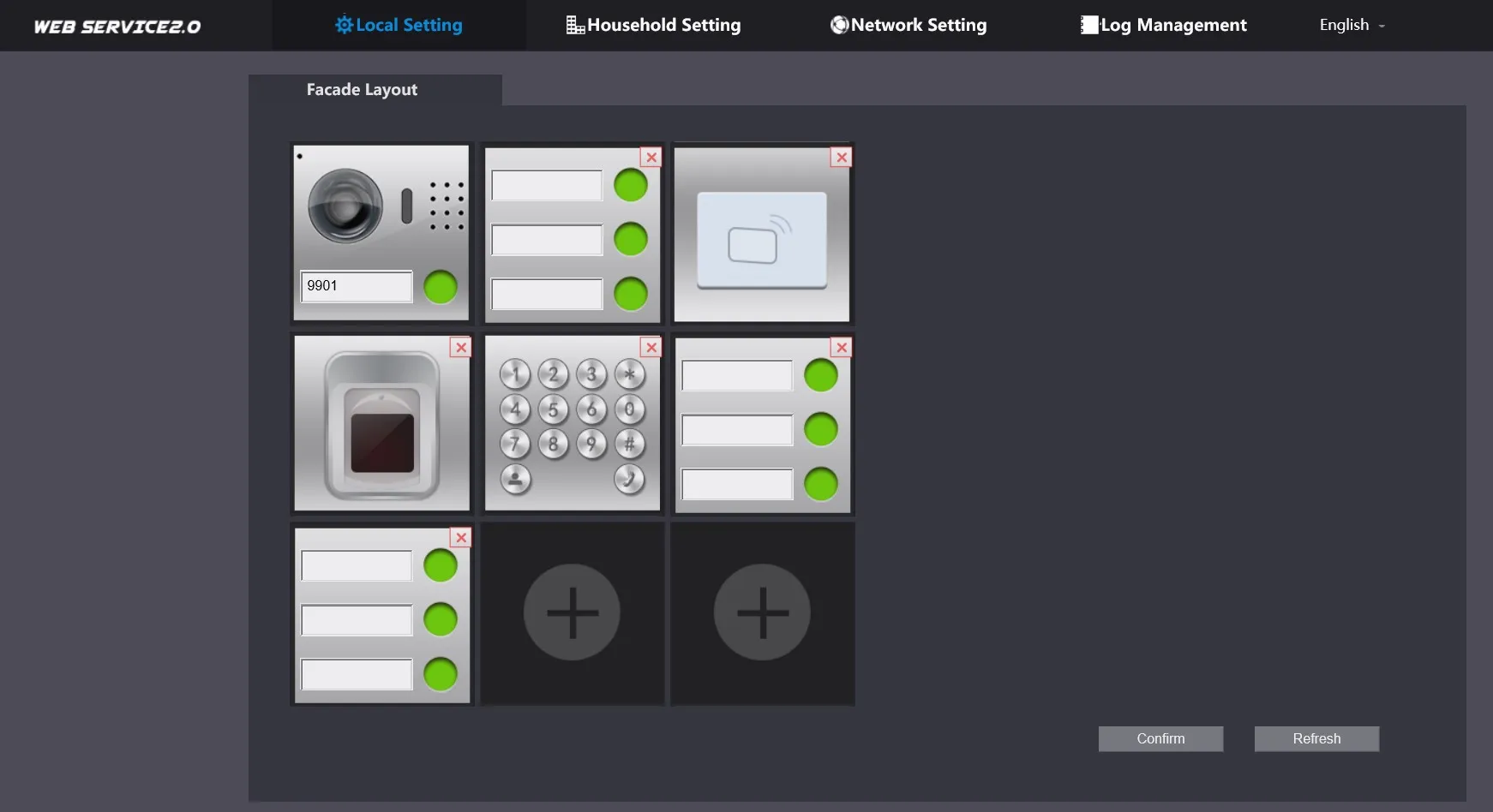Switch to Network Setting tab
This screenshot has width=1493, height=812.
coord(908,26)
